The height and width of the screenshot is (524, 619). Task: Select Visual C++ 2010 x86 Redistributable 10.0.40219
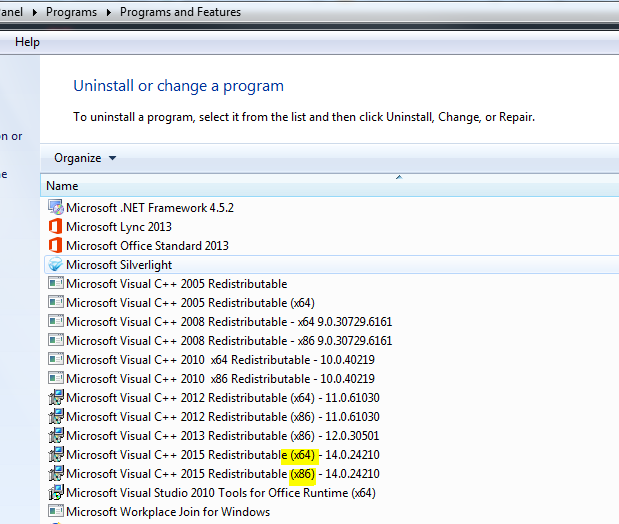(220, 379)
